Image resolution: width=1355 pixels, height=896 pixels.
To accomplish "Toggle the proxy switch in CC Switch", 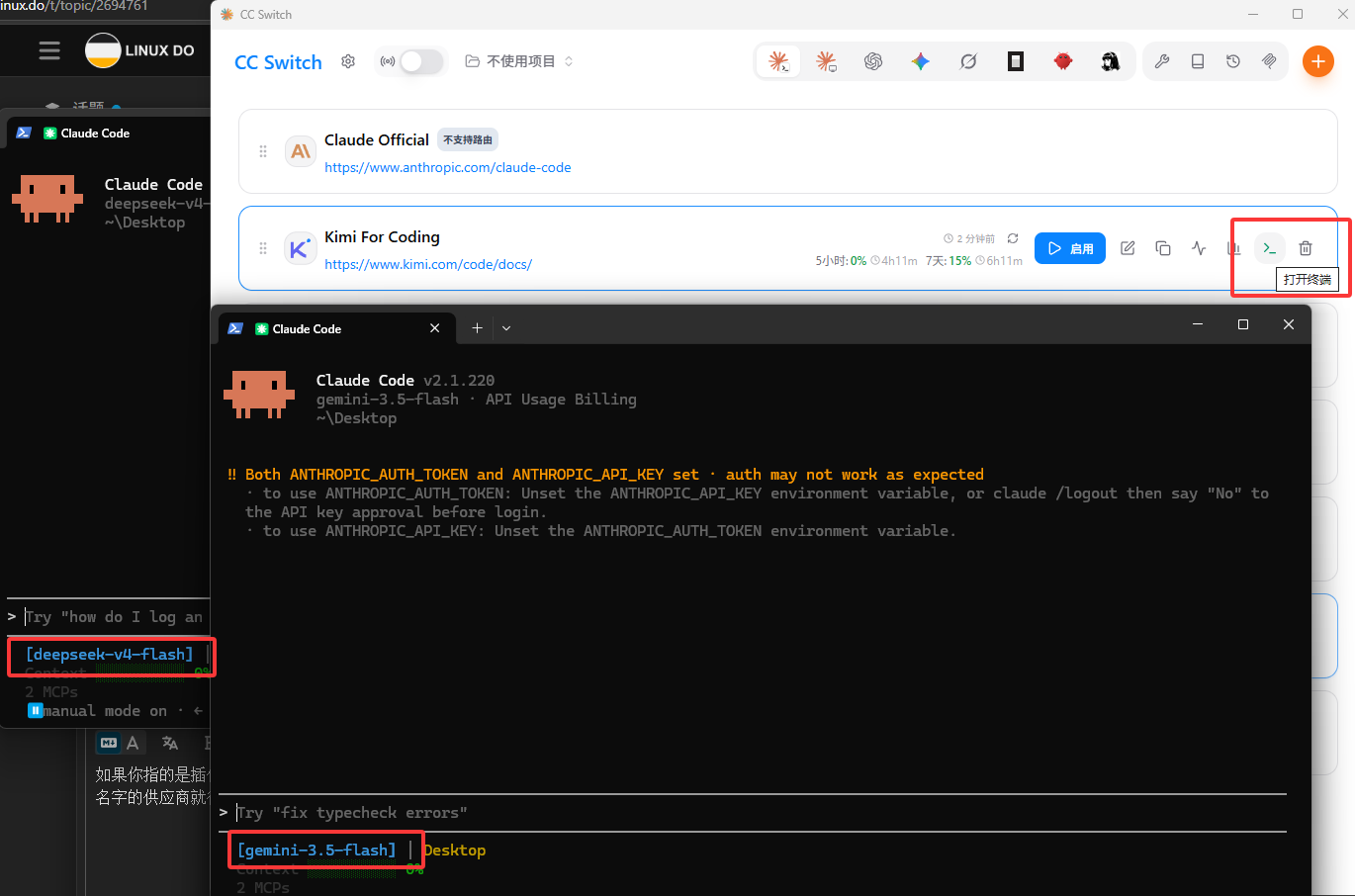I will tap(421, 61).
